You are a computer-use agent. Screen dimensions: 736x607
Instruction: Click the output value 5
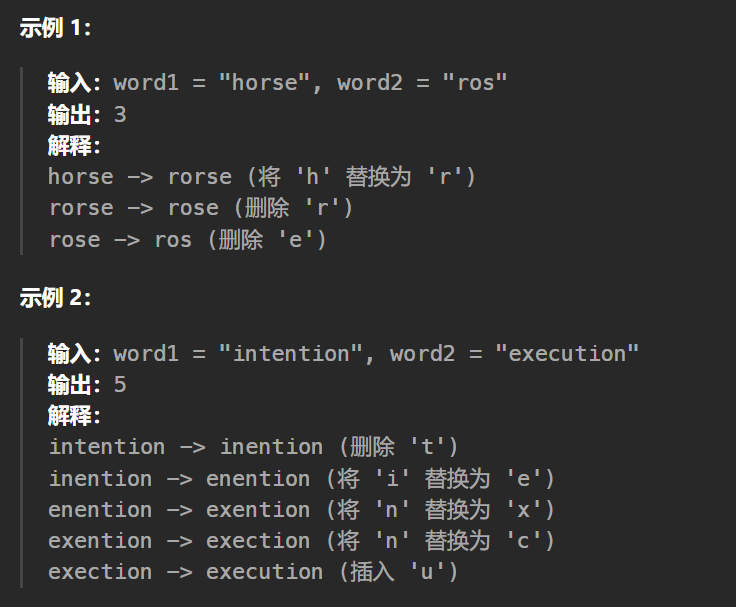tap(120, 384)
